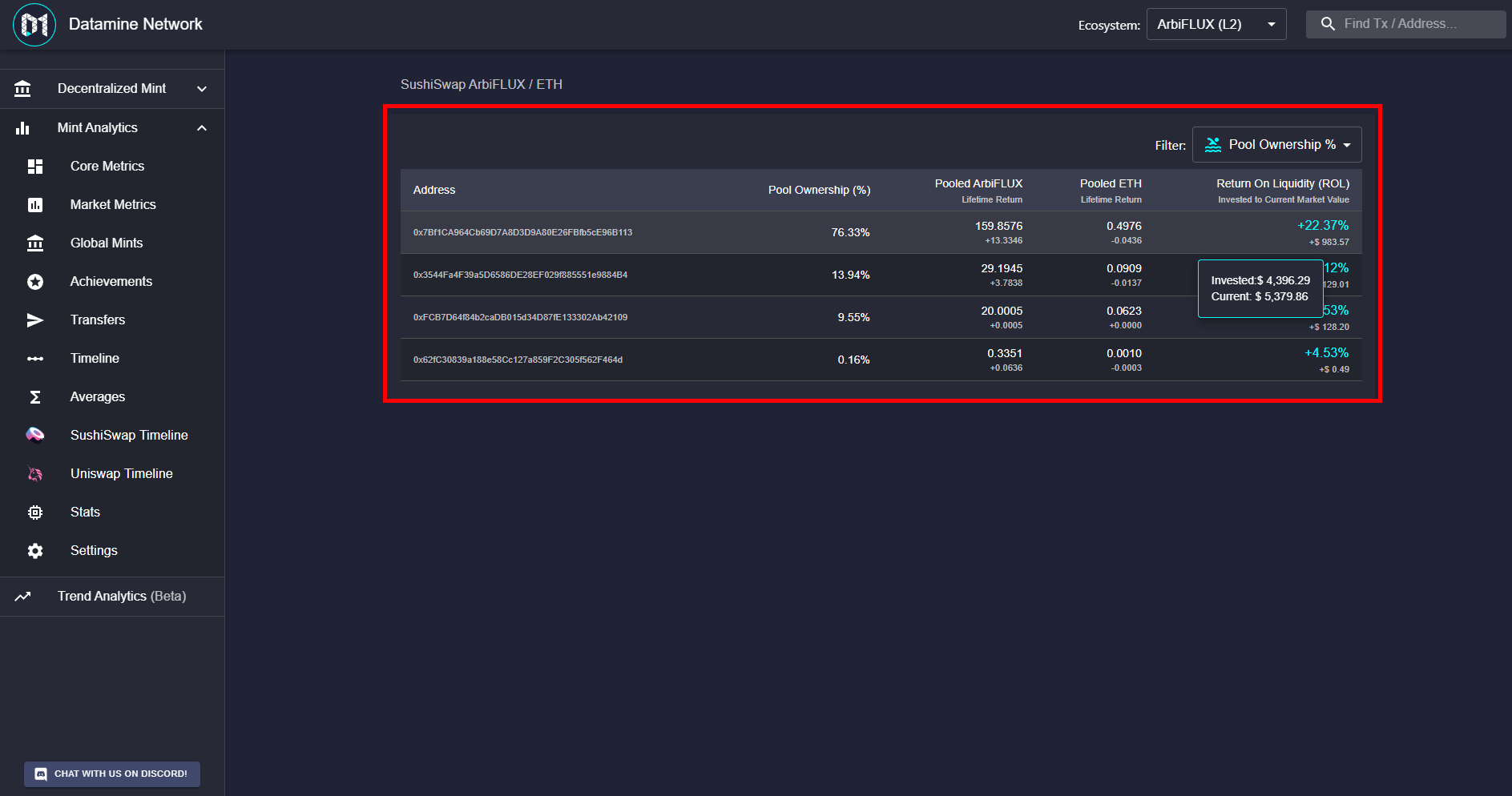Open address 0xFCB7D64f84b2caDB015d34D87fE133302Ab42109
This screenshot has width=1512, height=796.
(x=520, y=318)
